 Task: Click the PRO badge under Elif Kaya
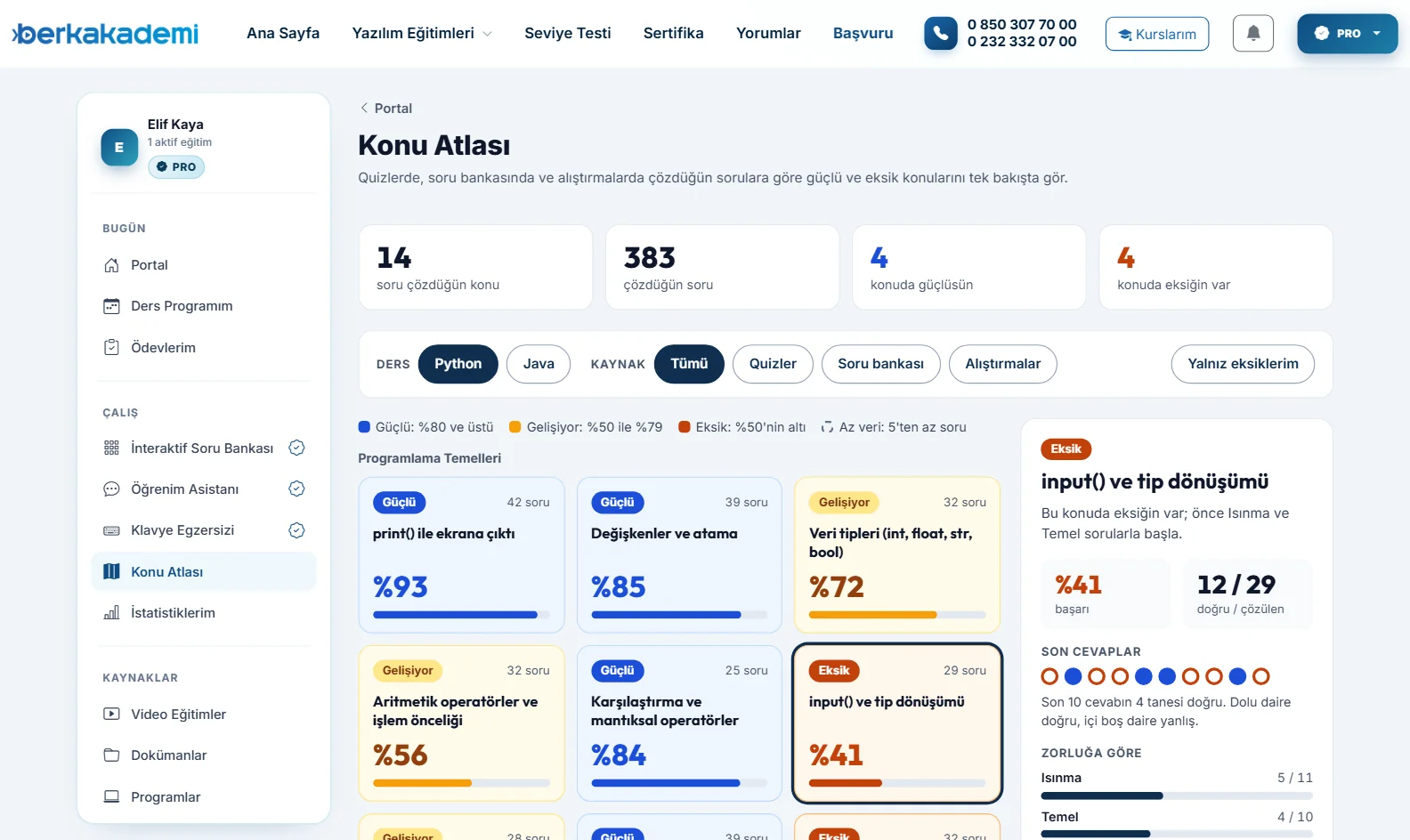tap(176, 166)
